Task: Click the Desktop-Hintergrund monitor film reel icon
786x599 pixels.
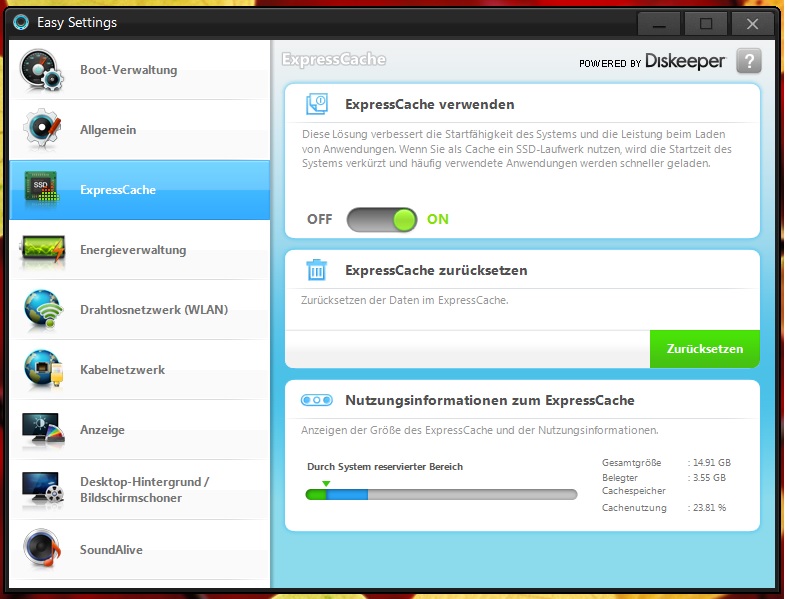Action: pos(43,488)
